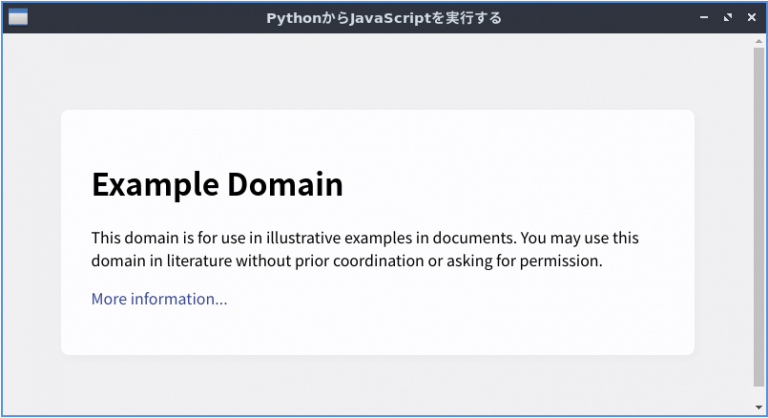Click the word "literature" in the paragraph
Image resolution: width=768 pixels, height=418 pixels.
tap(199, 261)
